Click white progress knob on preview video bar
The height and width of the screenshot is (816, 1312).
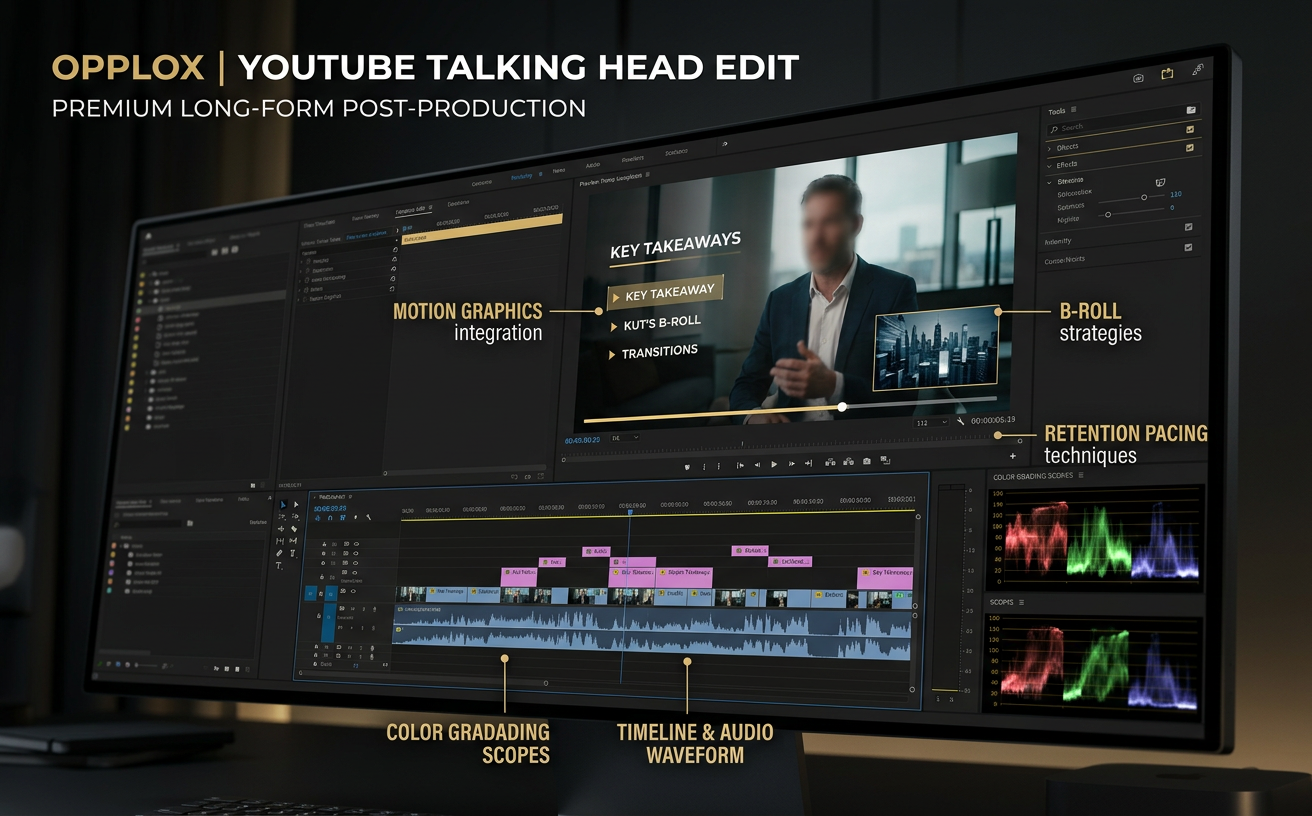pyautogui.click(x=842, y=406)
